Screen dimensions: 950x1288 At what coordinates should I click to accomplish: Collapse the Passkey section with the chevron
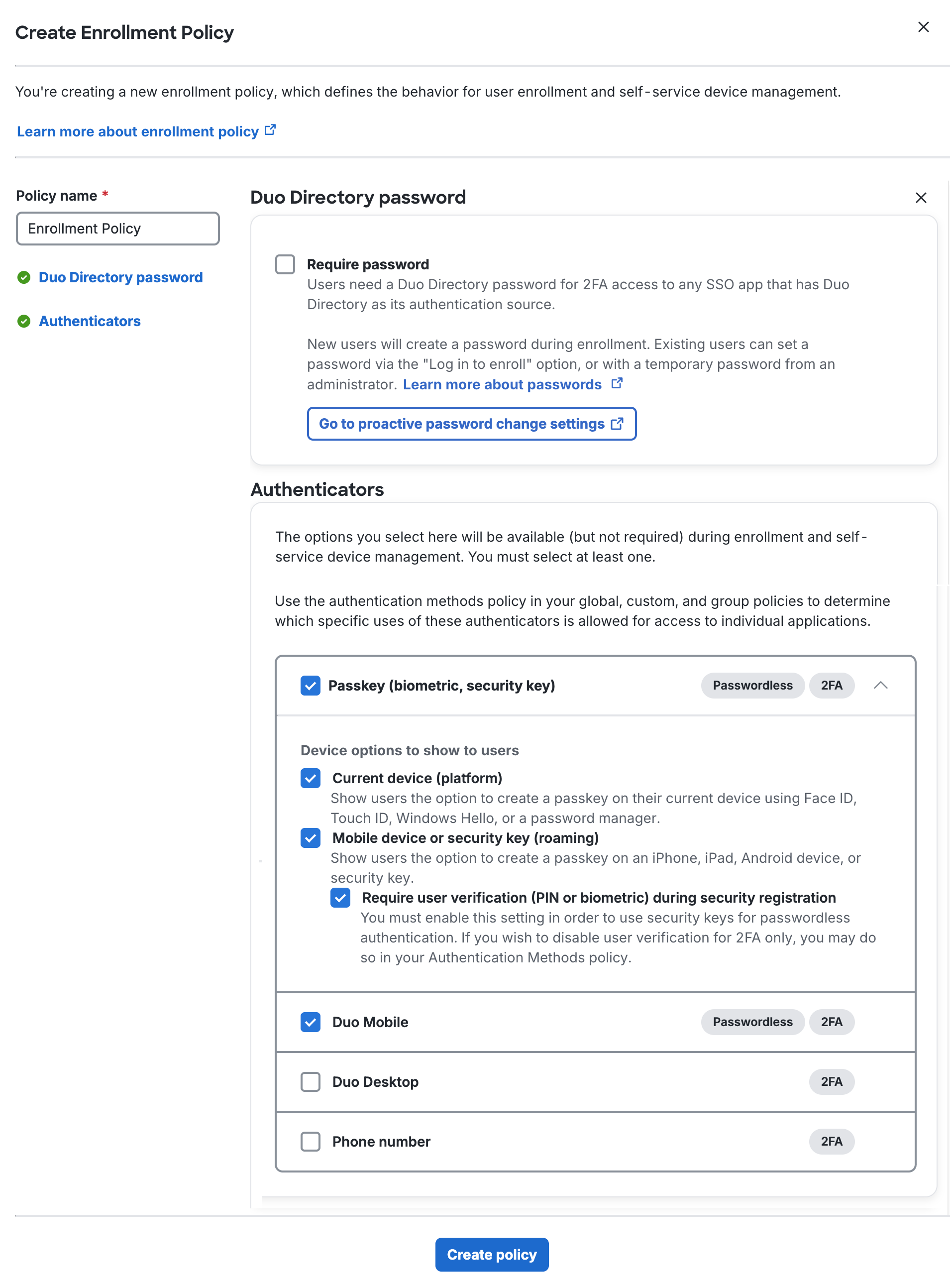880,686
